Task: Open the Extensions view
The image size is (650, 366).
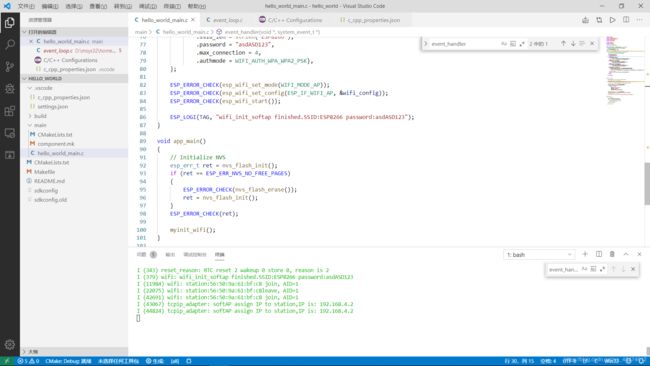Action: [x=10, y=111]
